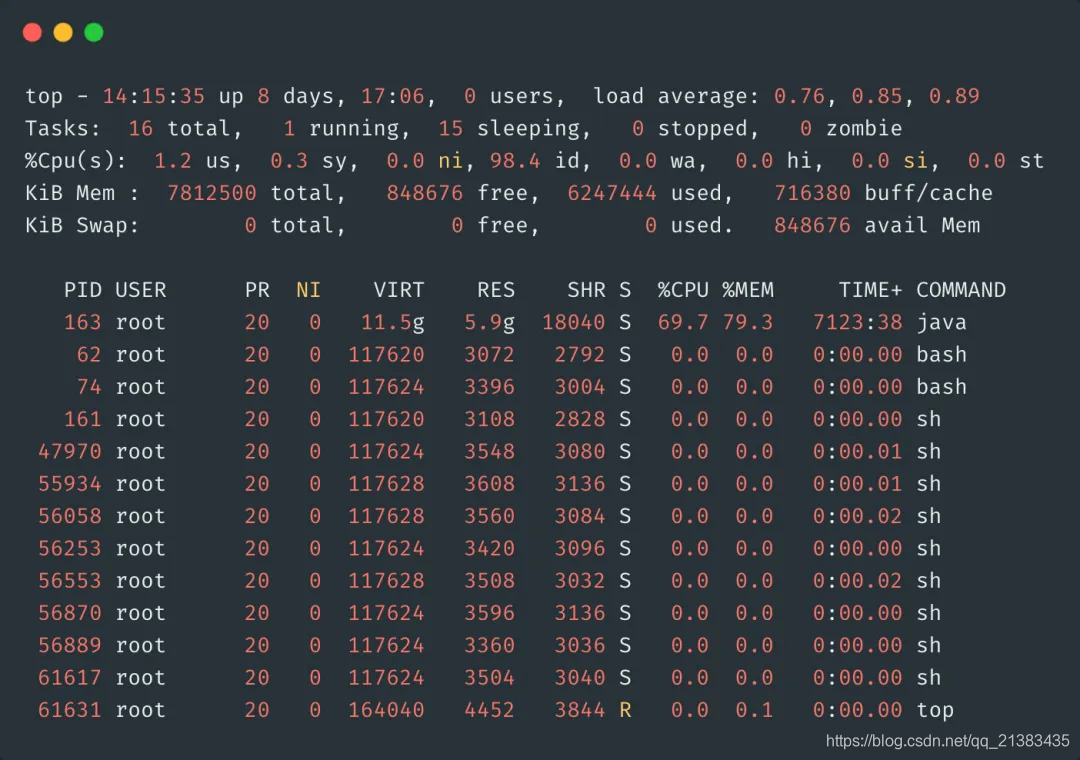The width and height of the screenshot is (1080, 760).
Task: Click the top command name in last row
Action: click(935, 710)
